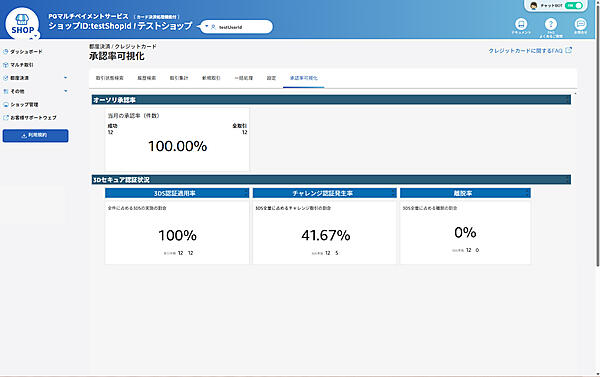The width and height of the screenshot is (600, 377).
Task: Click the 都度決済 sidebar icon
Action: [x=5, y=78]
